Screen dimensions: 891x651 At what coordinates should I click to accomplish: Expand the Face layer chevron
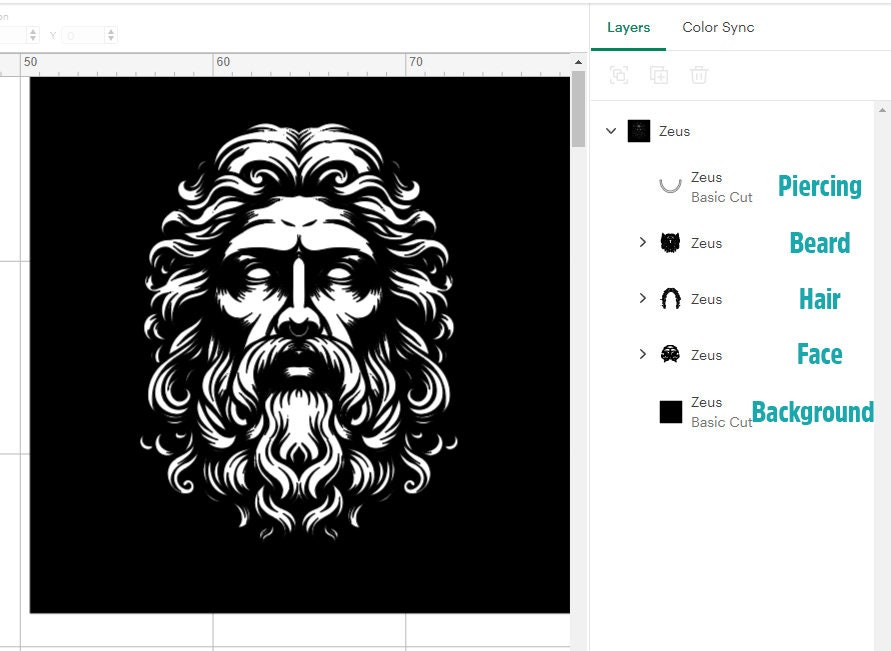click(644, 354)
